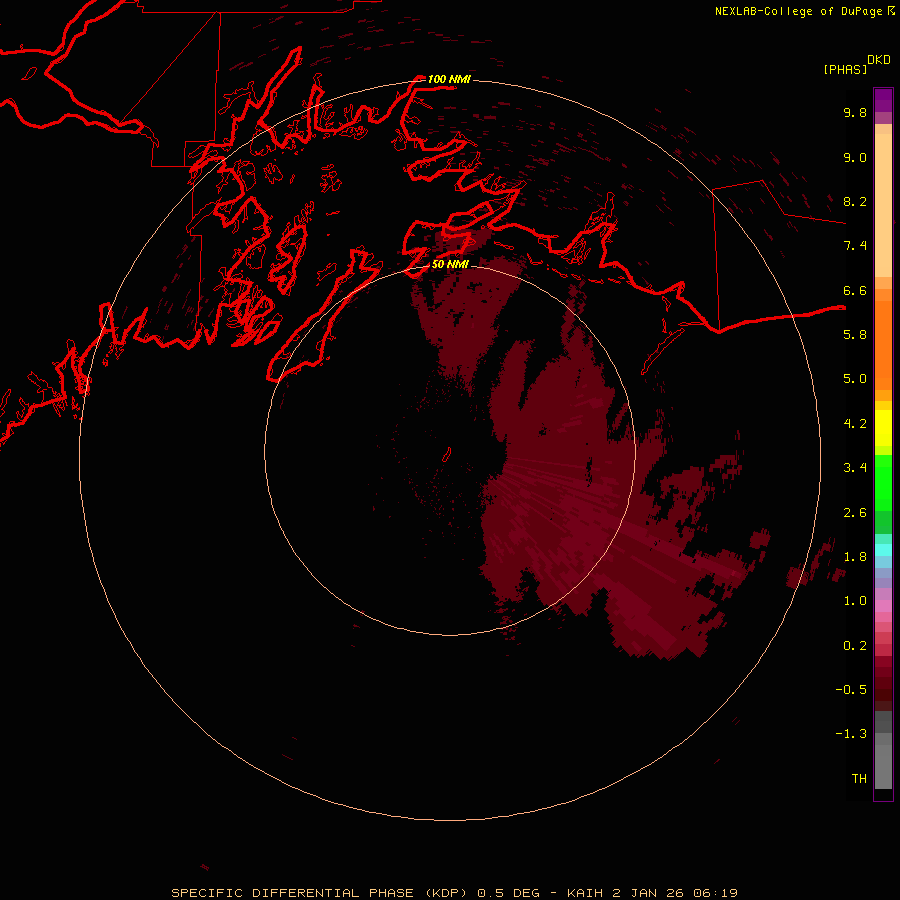Click the green segment of the color bar
900x900 pixels.
click(883, 483)
